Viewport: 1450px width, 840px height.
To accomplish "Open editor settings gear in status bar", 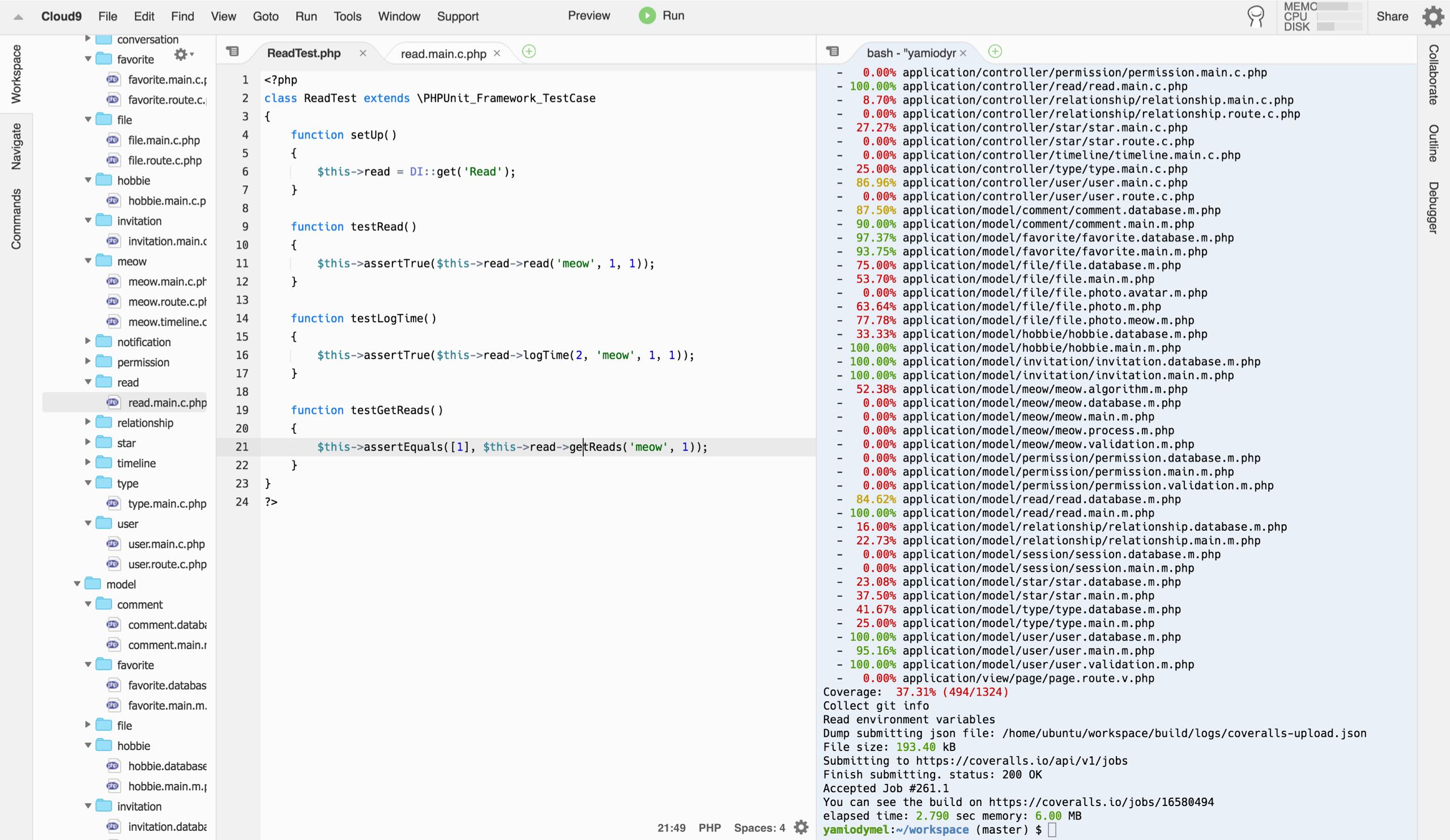I will [801, 828].
